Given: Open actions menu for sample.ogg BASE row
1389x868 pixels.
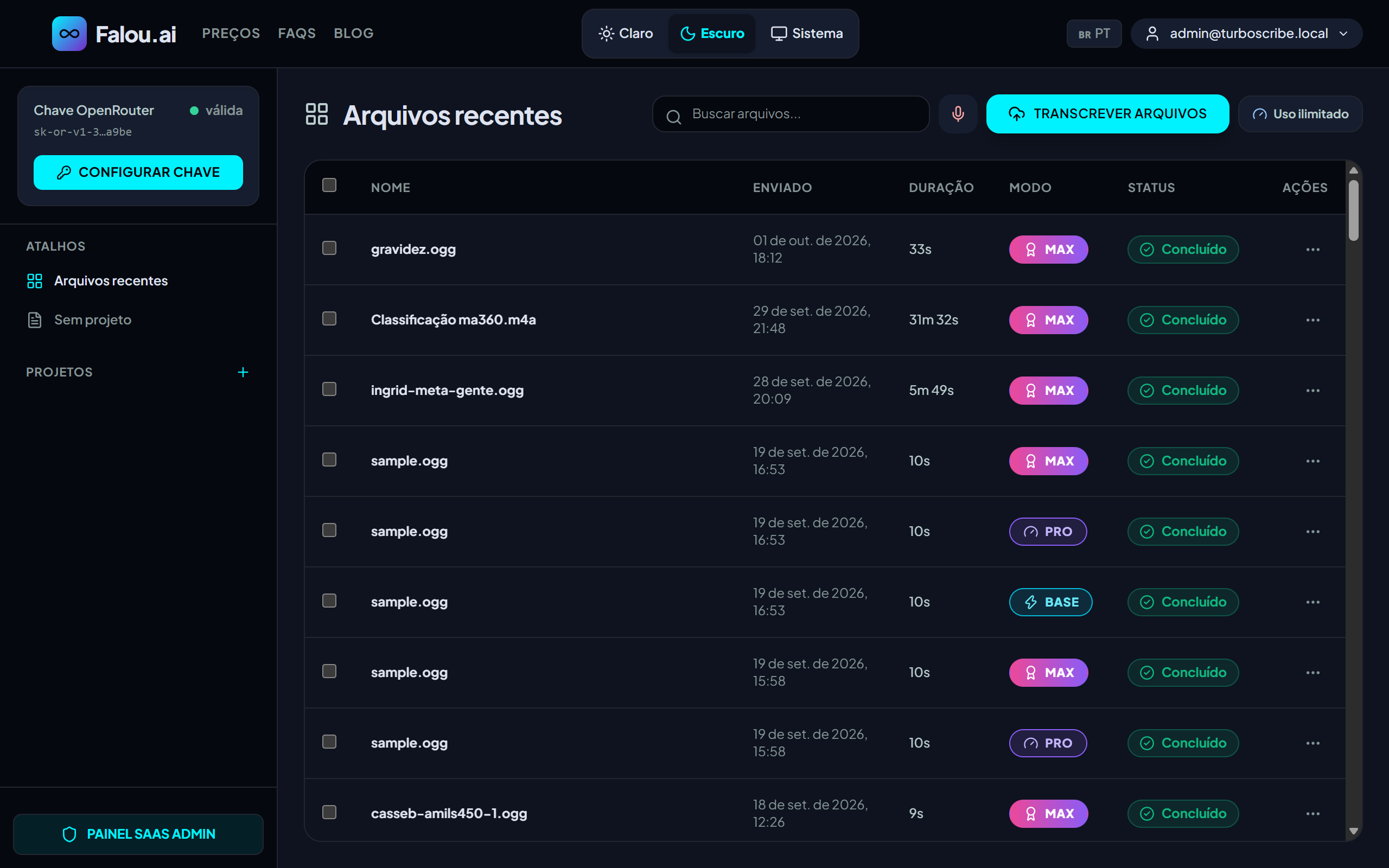Looking at the screenshot, I should pos(1312,602).
